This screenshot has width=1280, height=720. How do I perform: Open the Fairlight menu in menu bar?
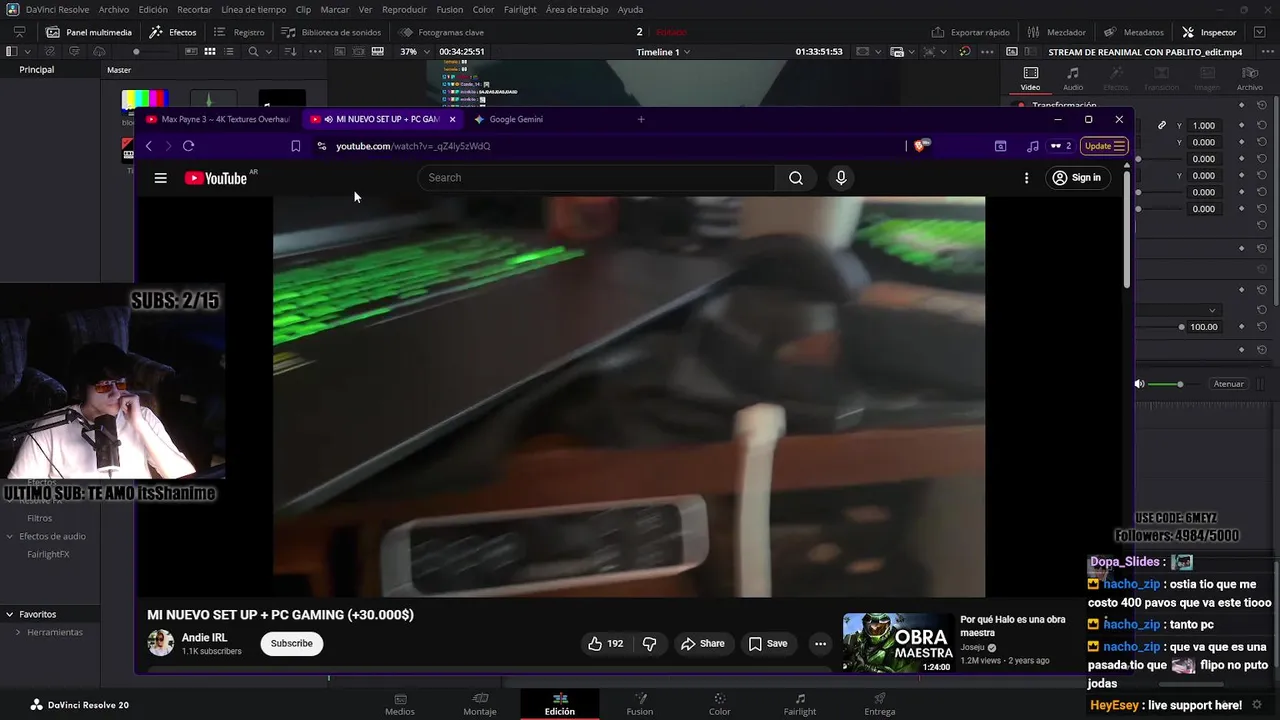point(520,9)
